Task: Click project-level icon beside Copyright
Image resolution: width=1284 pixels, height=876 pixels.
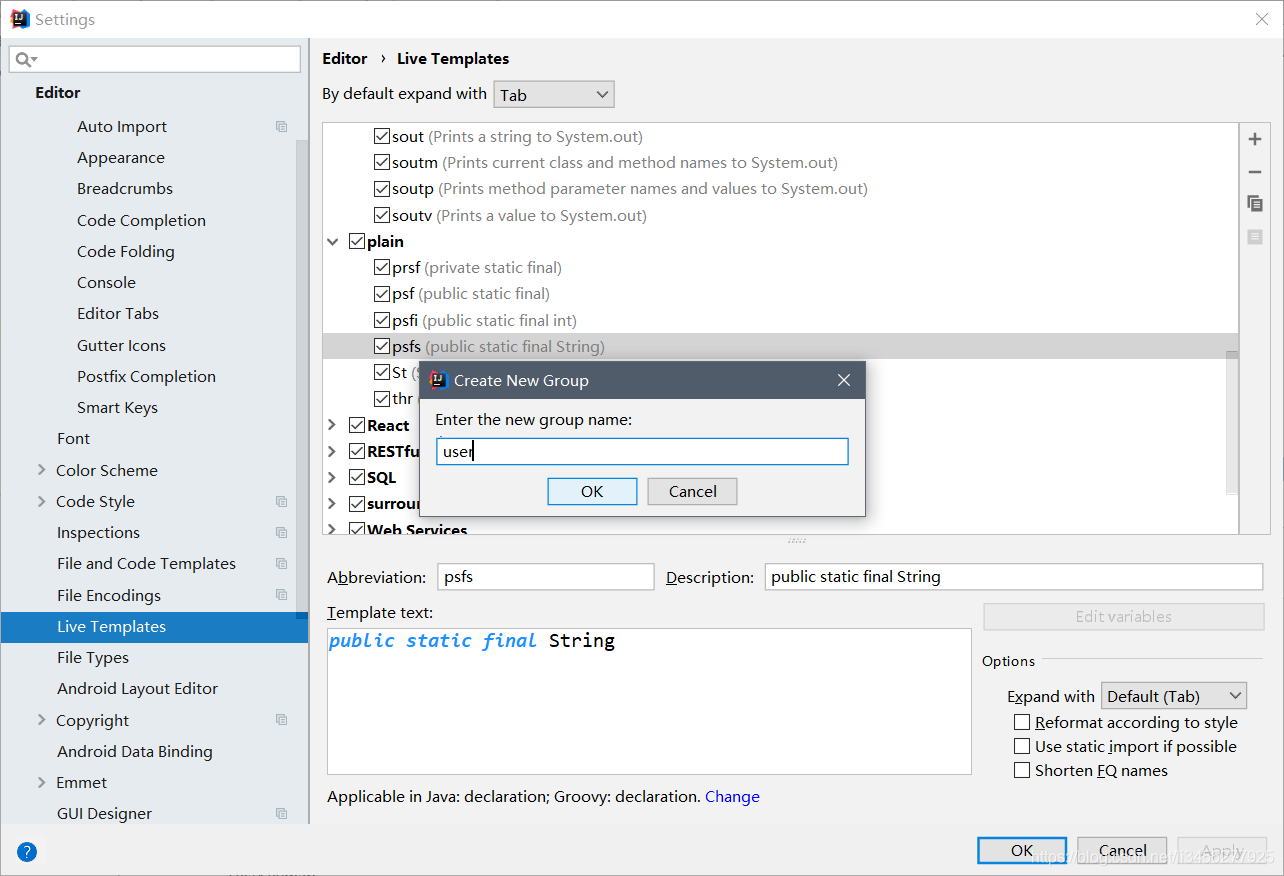Action: tap(281, 720)
